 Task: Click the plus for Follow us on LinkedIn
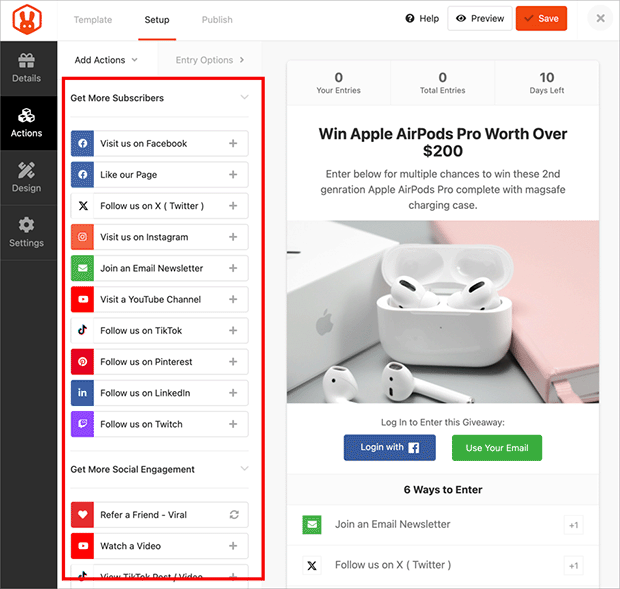233,393
